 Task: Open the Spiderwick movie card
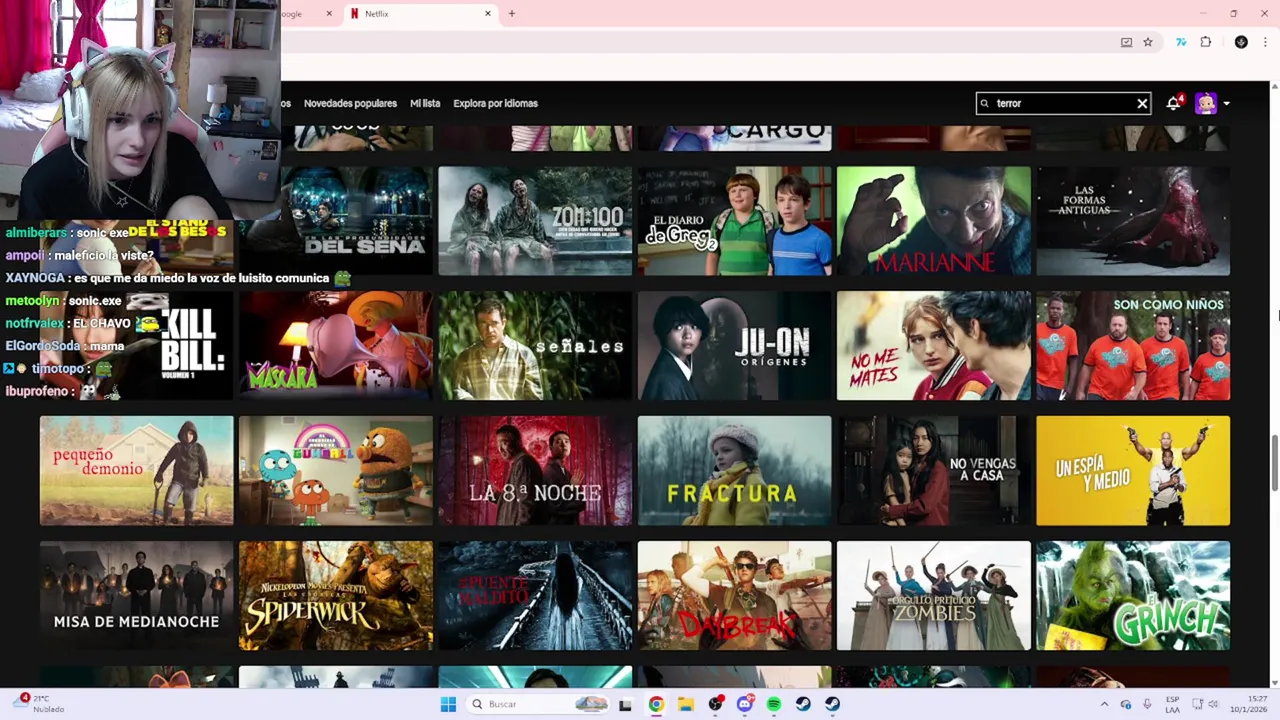(x=336, y=596)
